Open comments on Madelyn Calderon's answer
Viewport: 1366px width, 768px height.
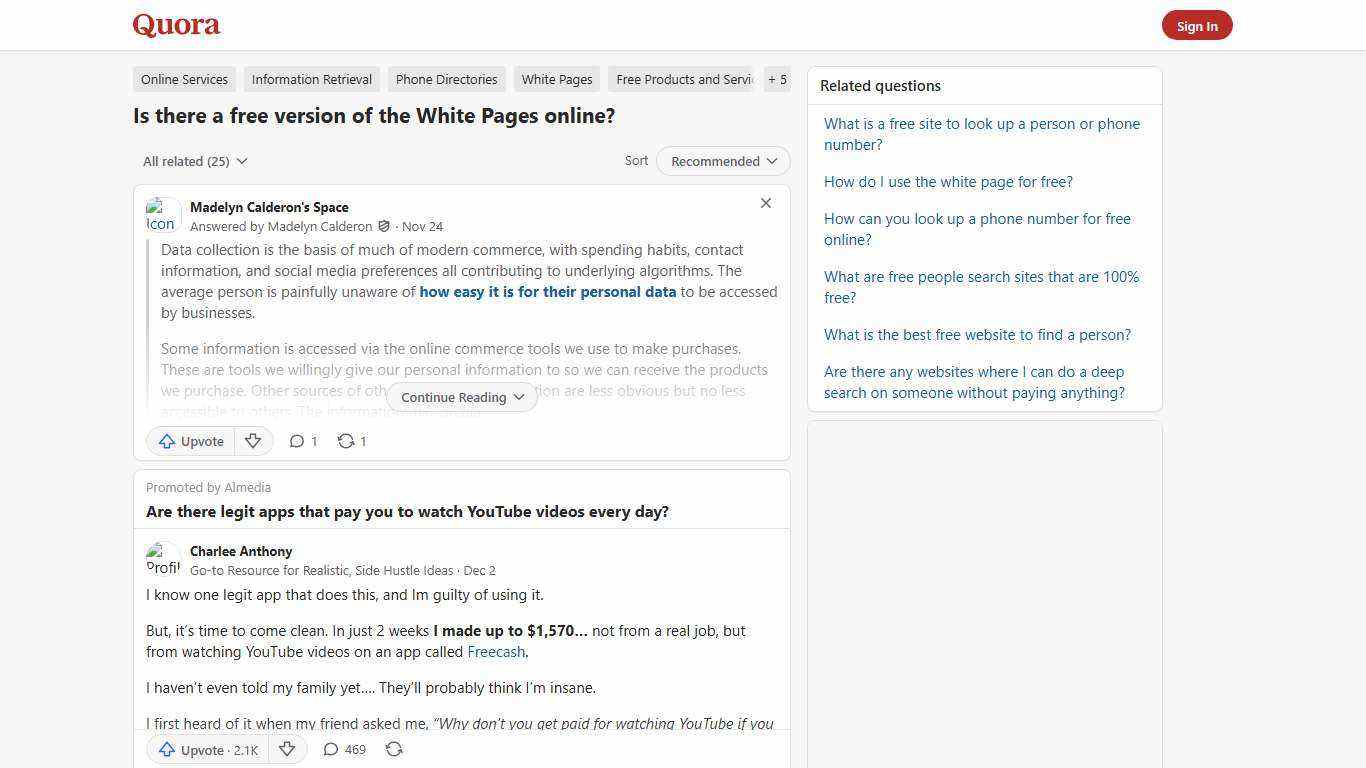coord(302,441)
